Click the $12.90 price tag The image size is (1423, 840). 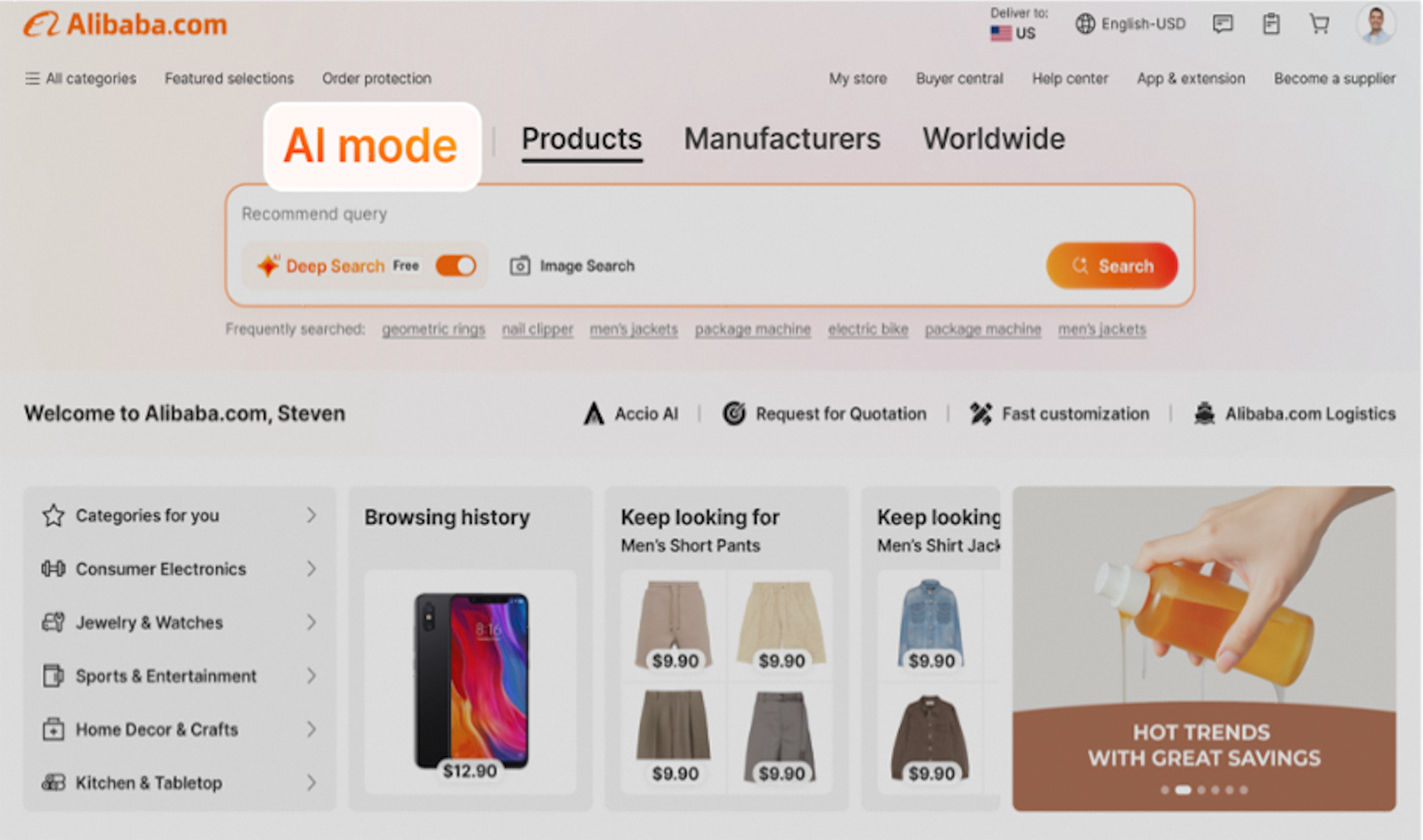pos(470,771)
